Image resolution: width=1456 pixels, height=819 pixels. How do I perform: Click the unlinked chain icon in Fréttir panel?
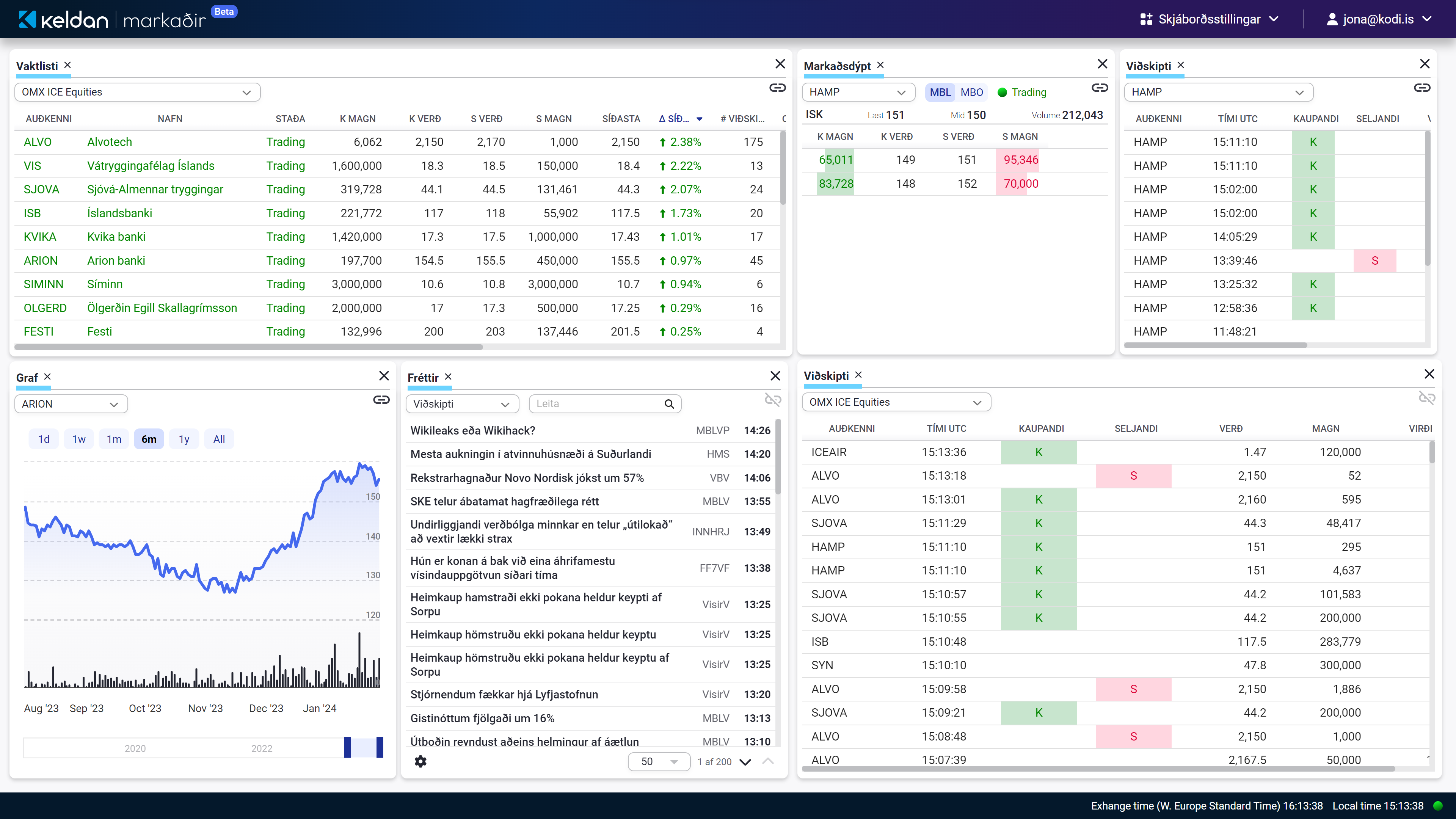773,400
